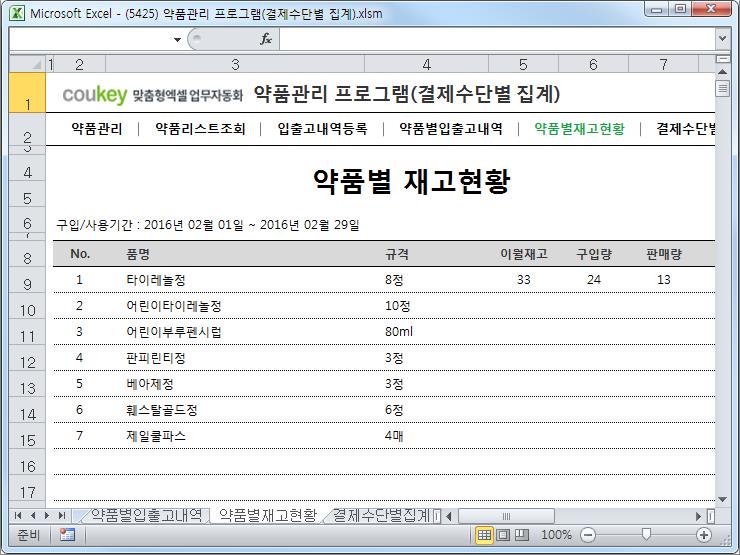Click the 판매량 value 13
The image size is (740, 555).
tap(664, 280)
